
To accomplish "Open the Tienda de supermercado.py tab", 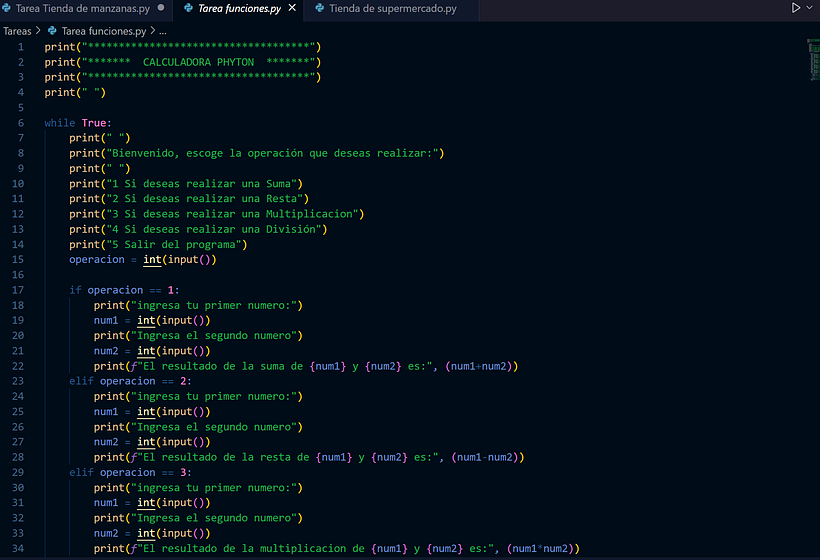I will [392, 8].
